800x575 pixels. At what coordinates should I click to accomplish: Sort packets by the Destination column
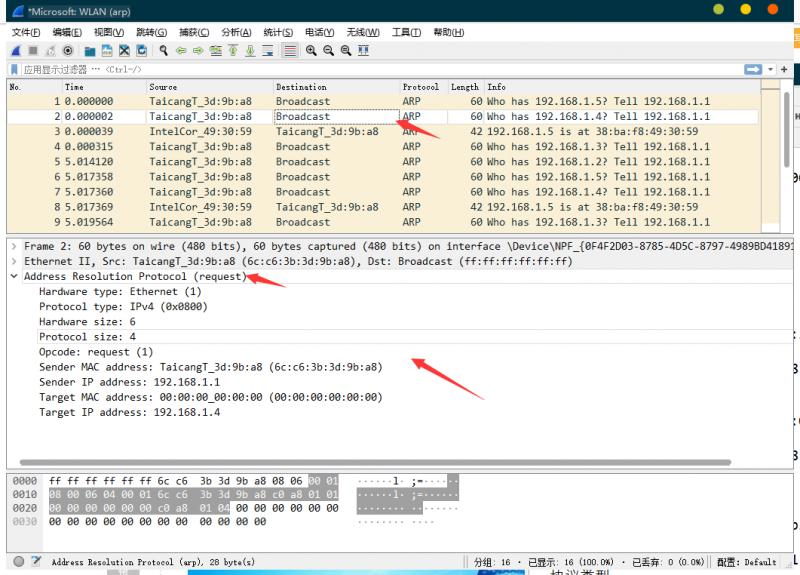pos(336,87)
